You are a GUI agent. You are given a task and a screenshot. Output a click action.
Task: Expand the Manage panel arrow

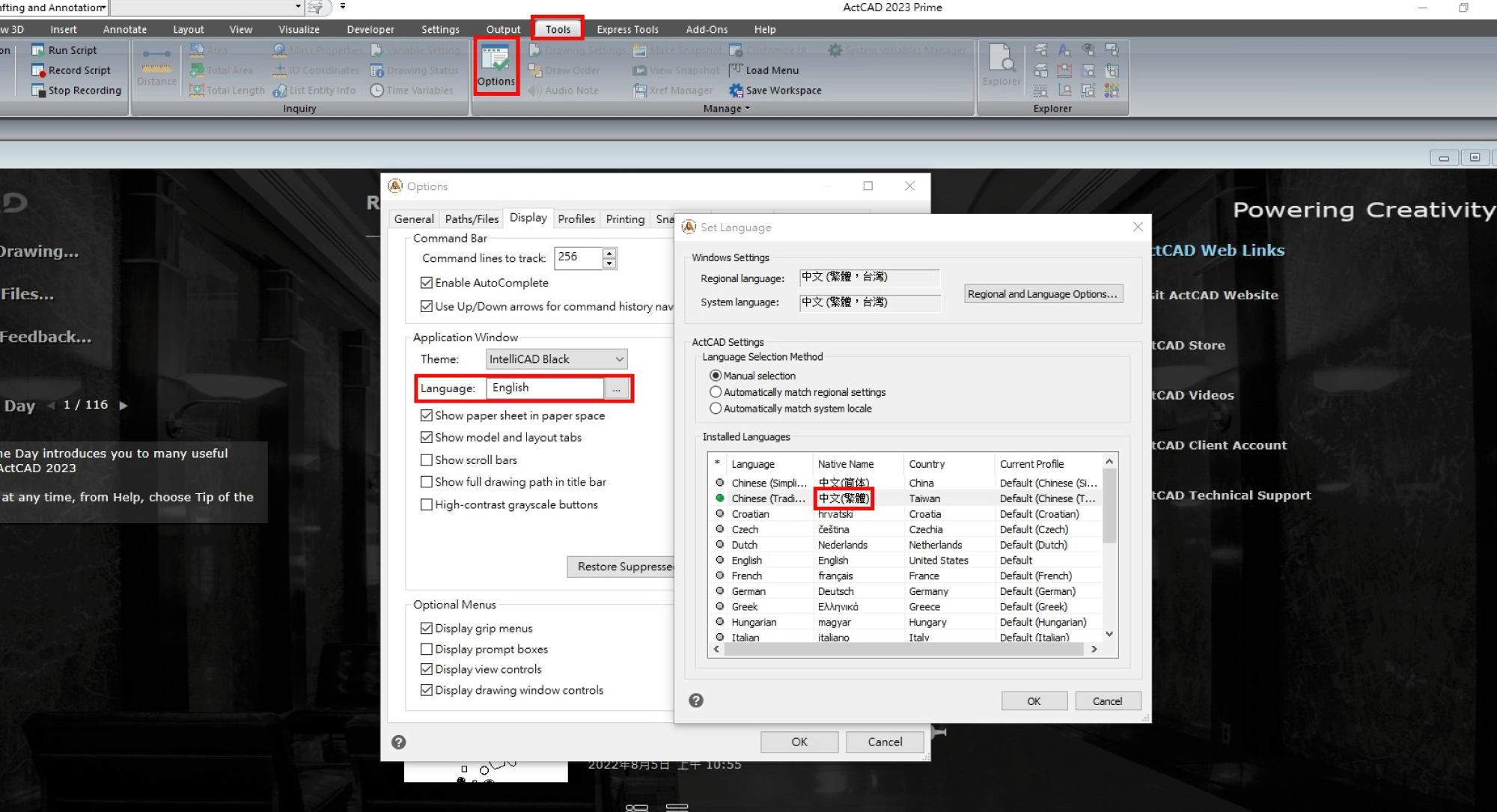pyautogui.click(x=747, y=109)
